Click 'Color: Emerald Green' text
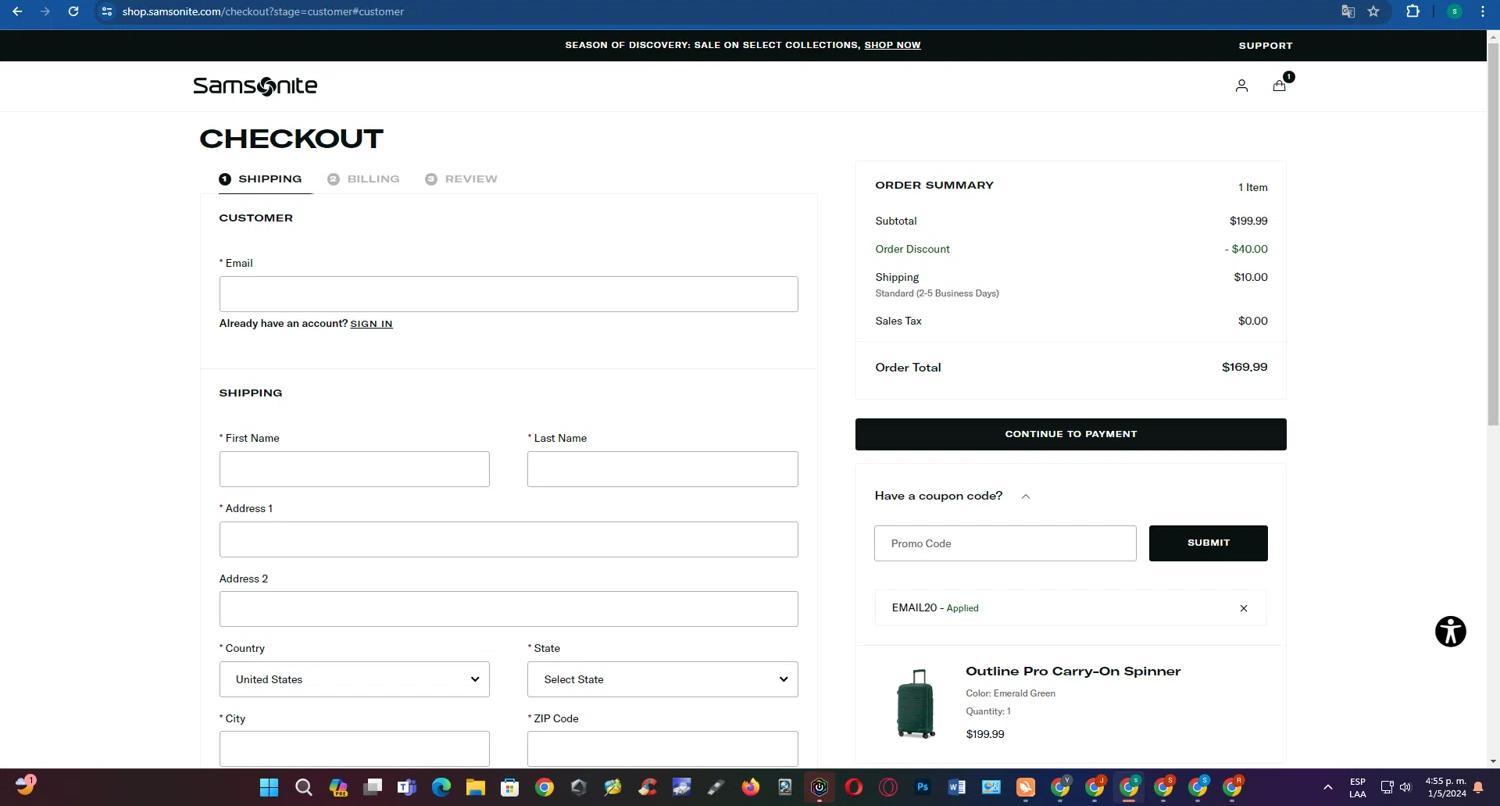This screenshot has width=1500, height=806. (1010, 693)
